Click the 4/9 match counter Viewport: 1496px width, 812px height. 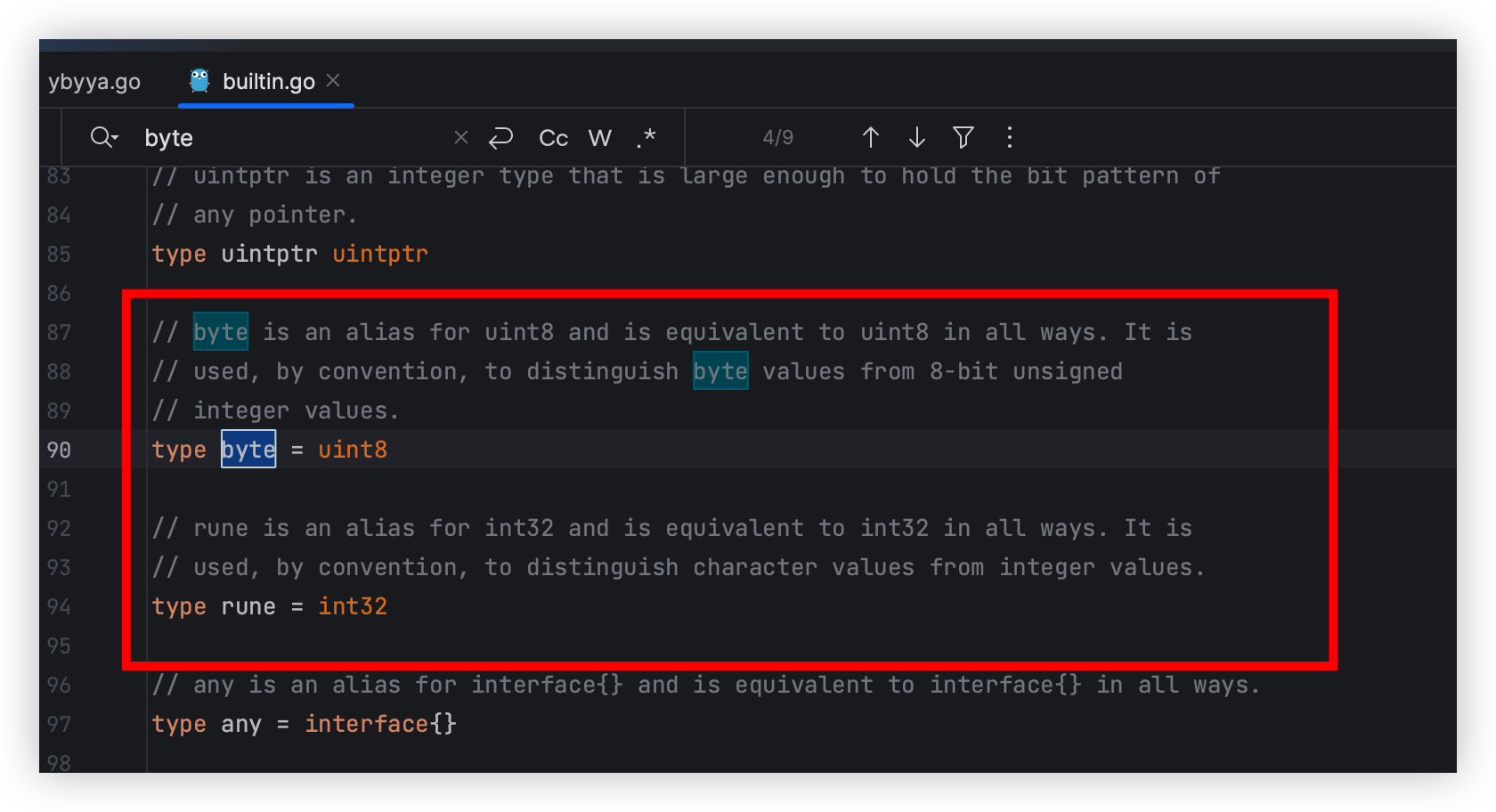pyautogui.click(x=777, y=138)
